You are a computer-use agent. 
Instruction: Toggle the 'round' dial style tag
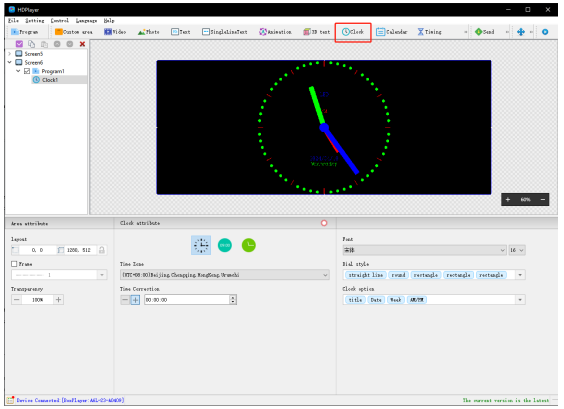399,275
